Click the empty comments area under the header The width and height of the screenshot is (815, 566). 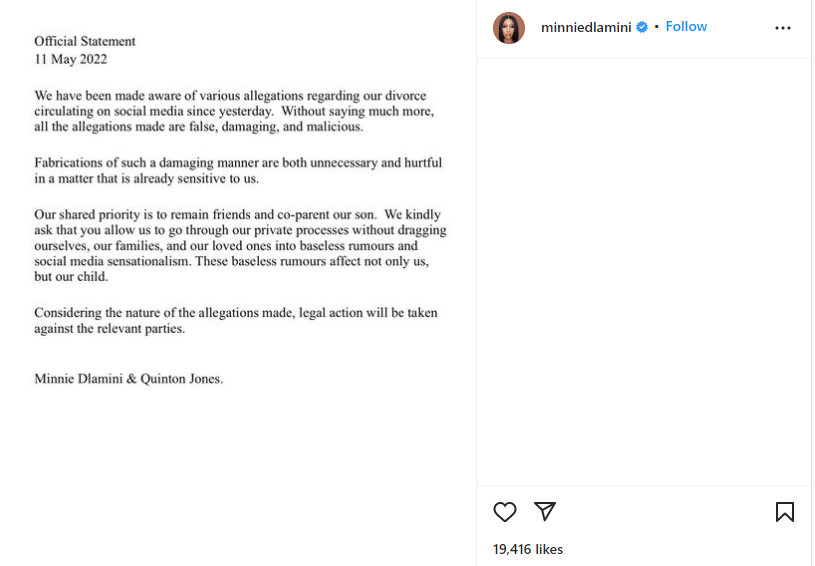pyautogui.click(x=643, y=272)
